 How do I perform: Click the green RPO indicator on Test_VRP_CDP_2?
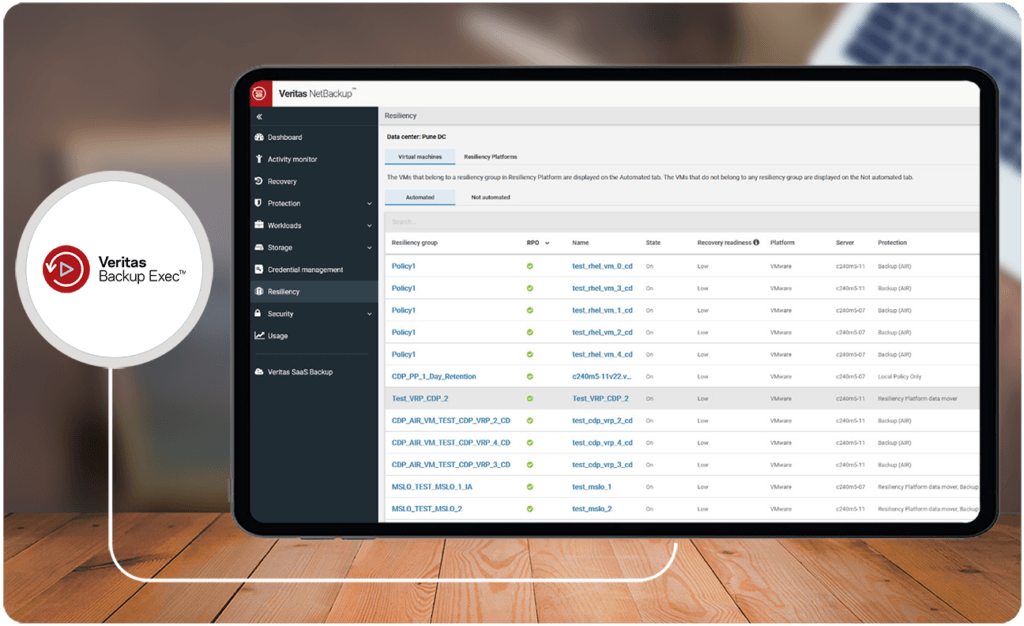[x=531, y=398]
